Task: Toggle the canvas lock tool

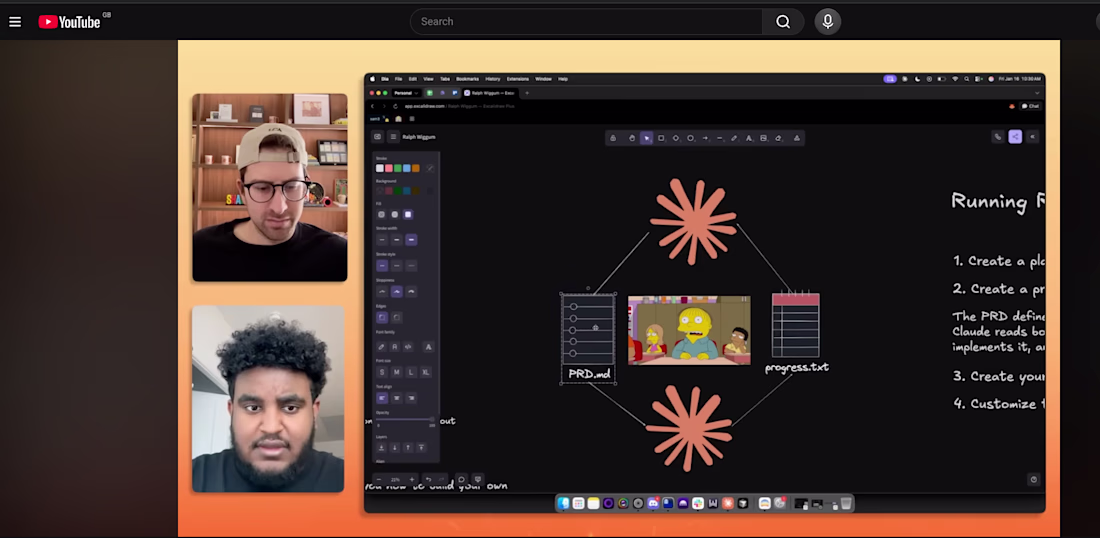Action: tap(613, 138)
